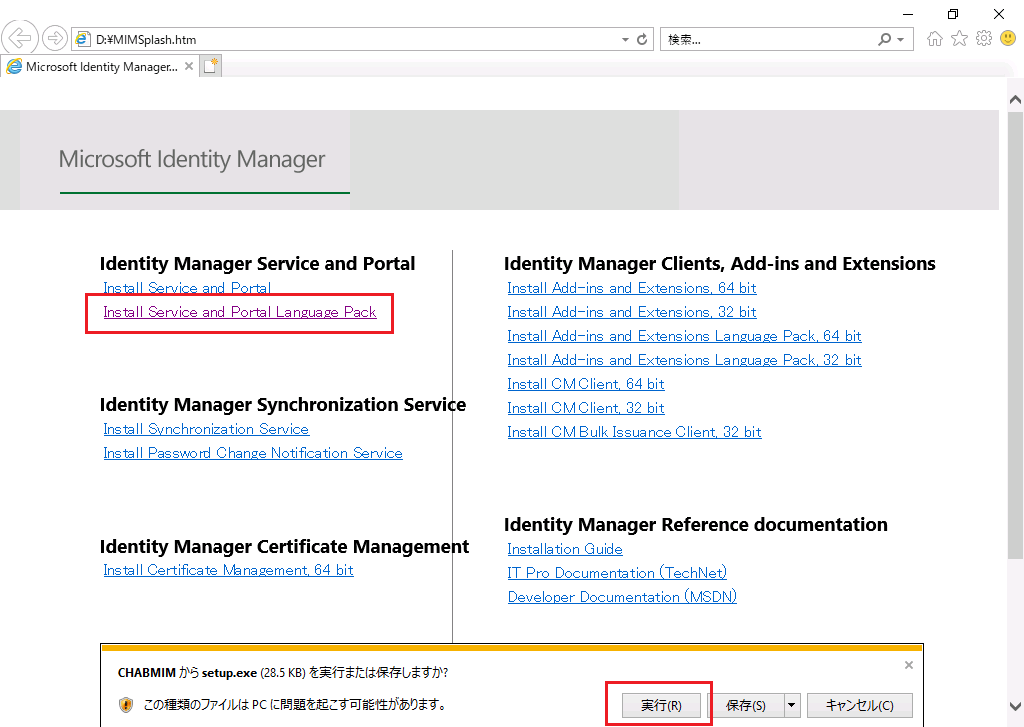The width and height of the screenshot is (1024, 727).
Task: Click the キャンセル(C) cancel button
Action: pos(859,705)
